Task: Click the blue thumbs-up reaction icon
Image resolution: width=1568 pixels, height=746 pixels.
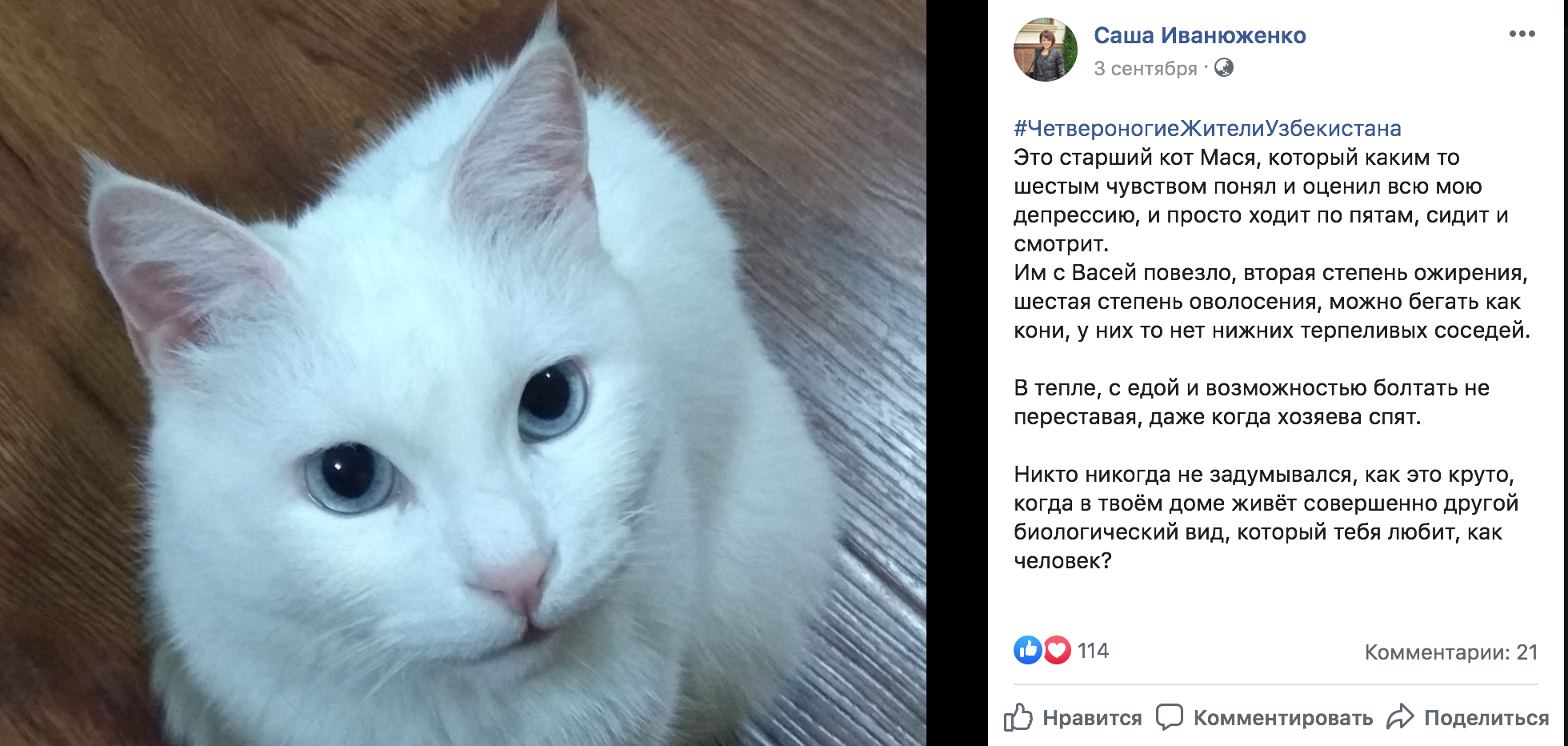Action: tap(1028, 650)
